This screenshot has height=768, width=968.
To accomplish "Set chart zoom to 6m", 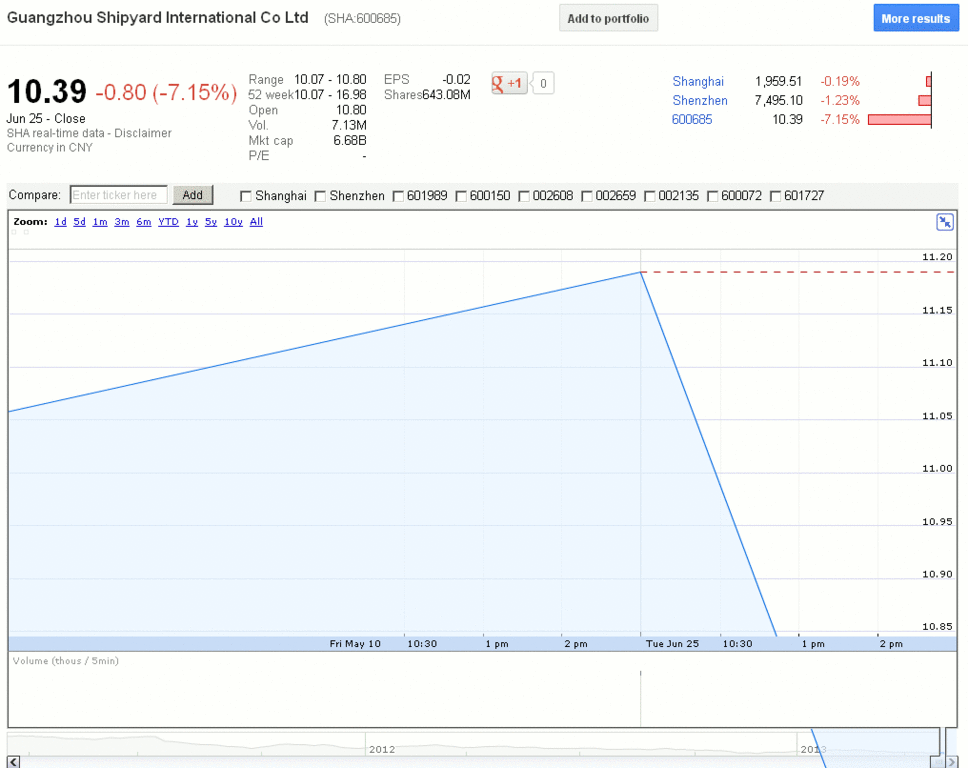I will [x=144, y=222].
